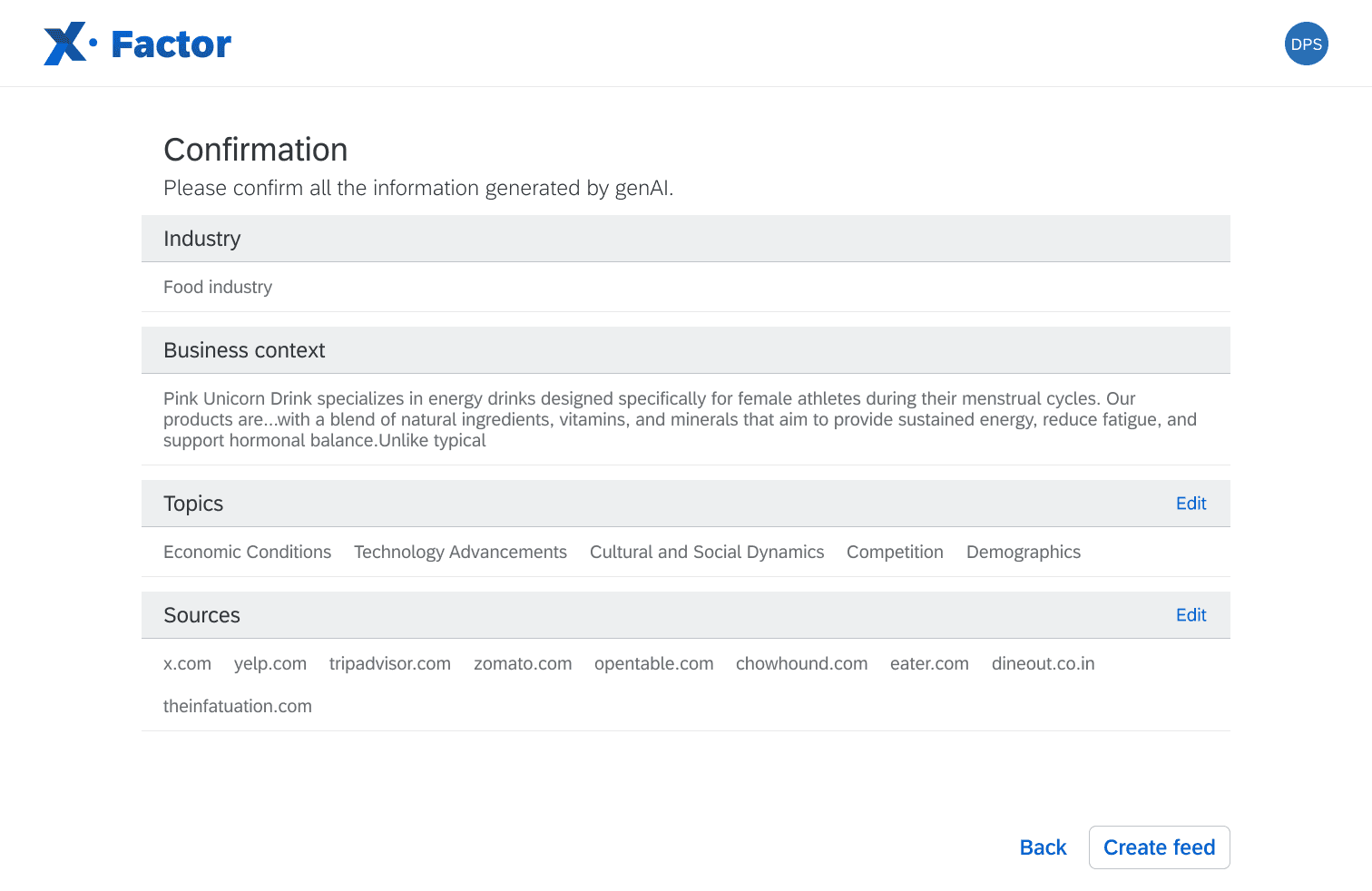
Task: Select the Technology Advancements topic
Action: click(460, 552)
